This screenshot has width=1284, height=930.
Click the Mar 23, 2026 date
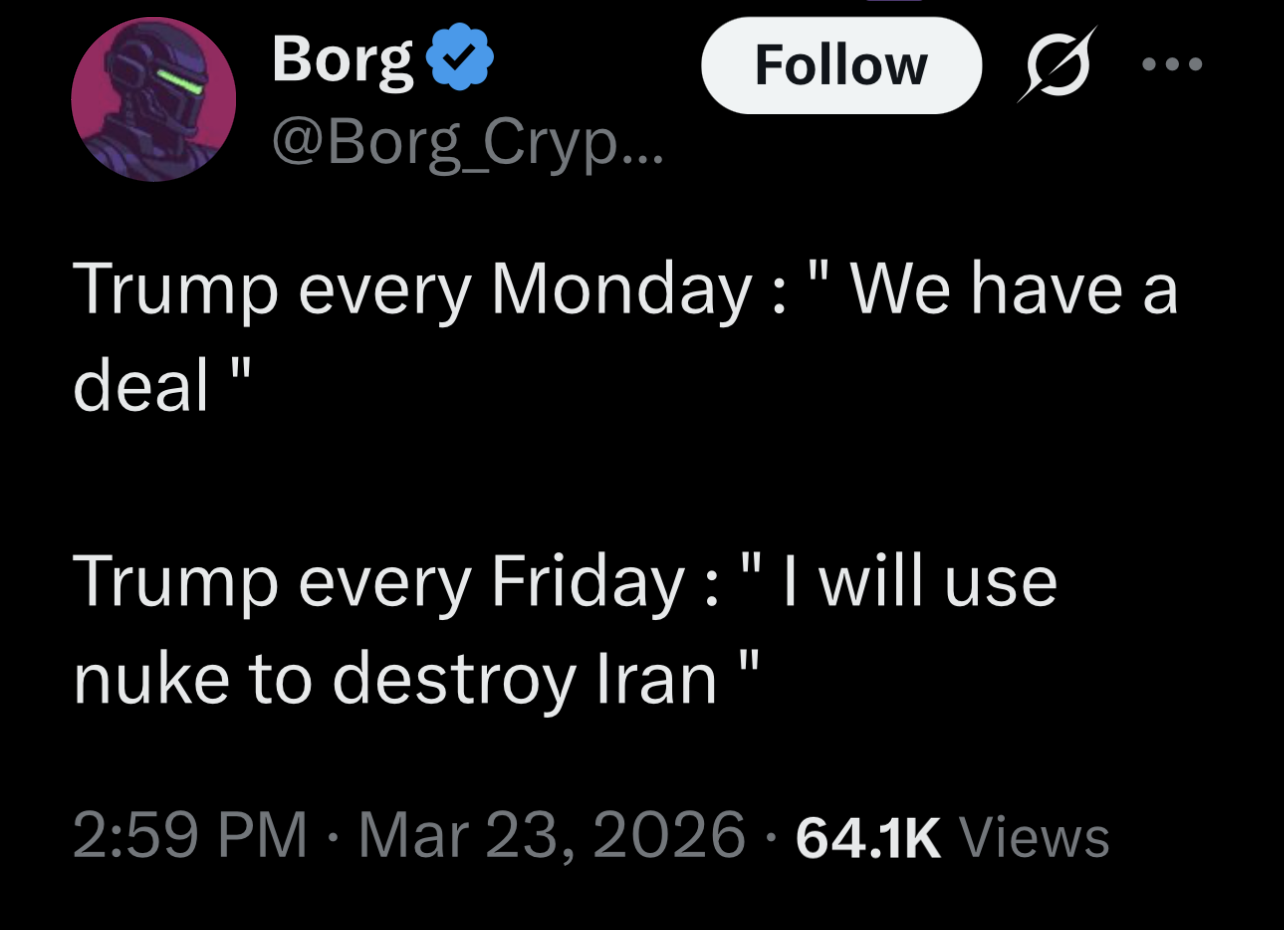coord(552,835)
